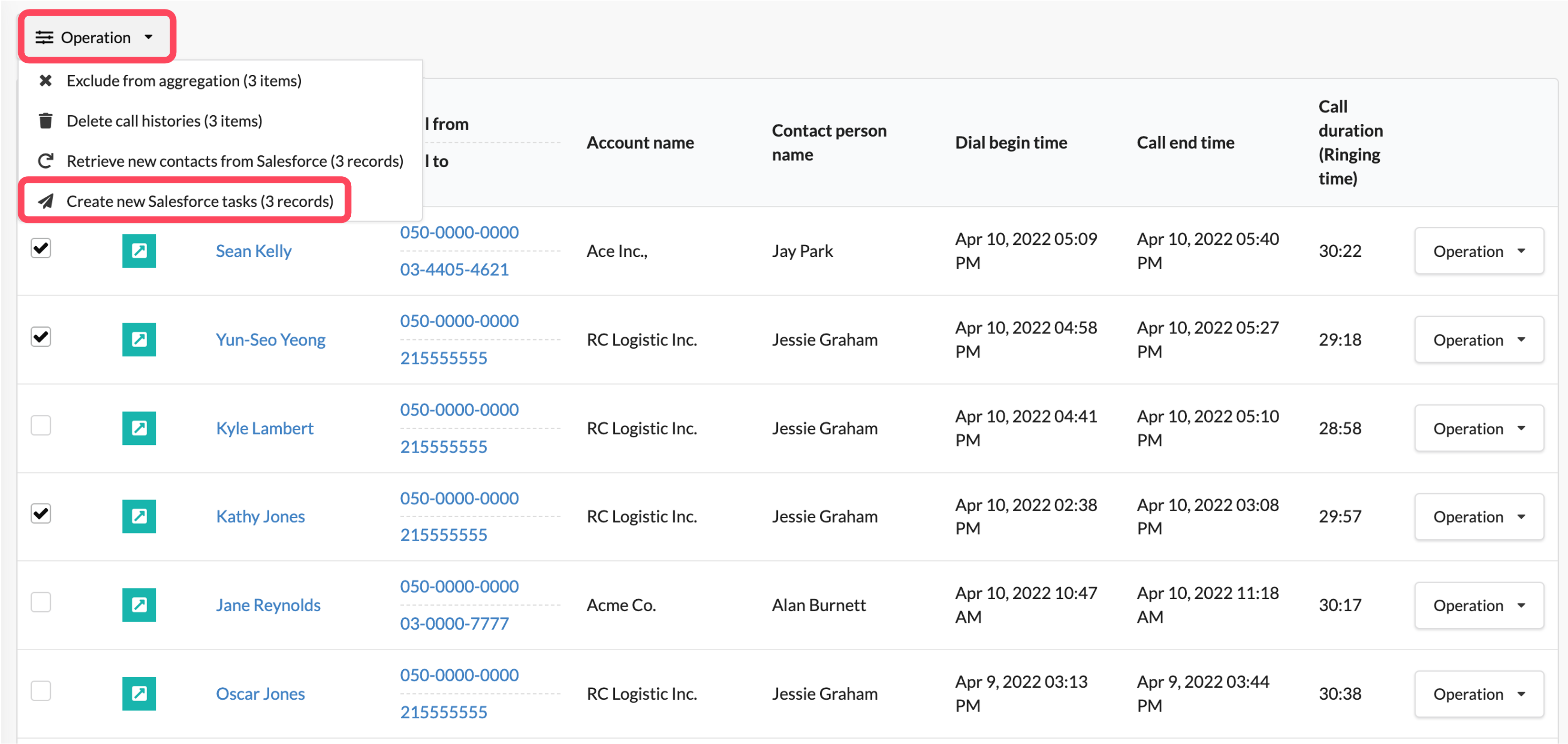This screenshot has width=1568, height=744.
Task: Open Jane Reynolds's user link
Action: click(268, 606)
